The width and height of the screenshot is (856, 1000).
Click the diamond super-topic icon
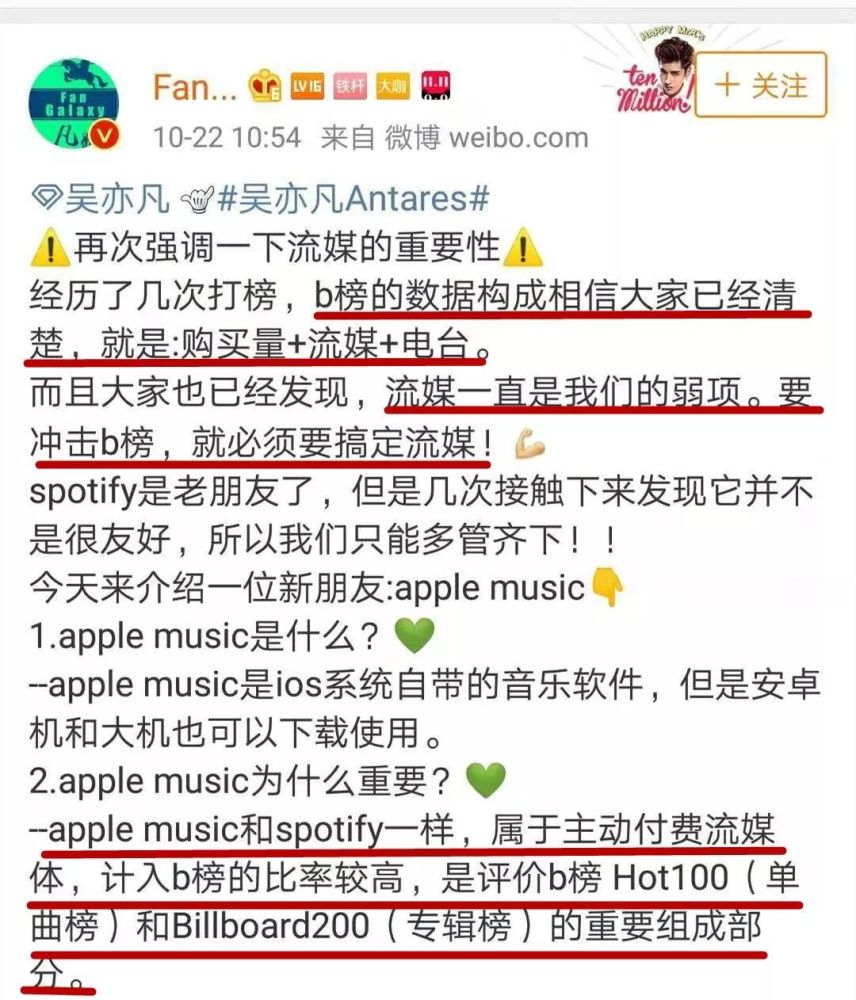[x=47, y=199]
